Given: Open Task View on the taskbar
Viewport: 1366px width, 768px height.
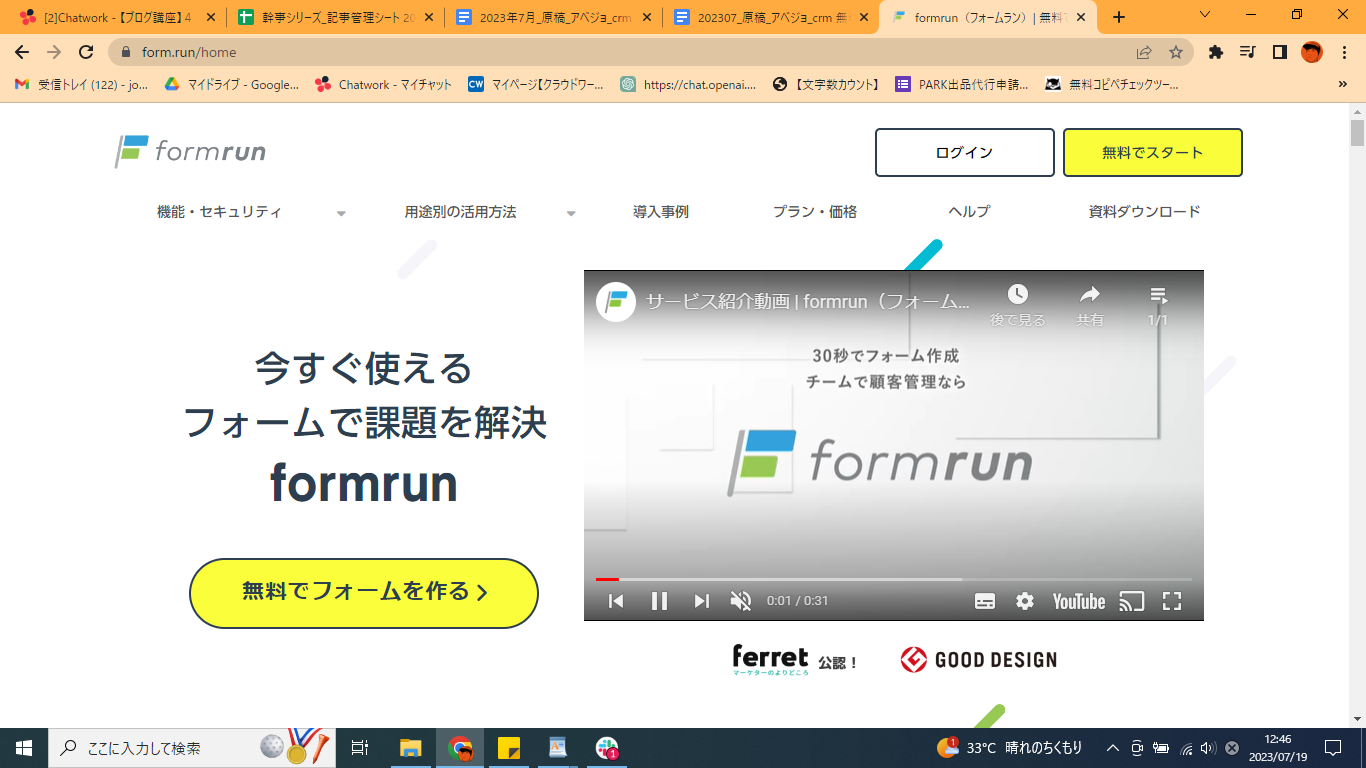Looking at the screenshot, I should (360, 748).
